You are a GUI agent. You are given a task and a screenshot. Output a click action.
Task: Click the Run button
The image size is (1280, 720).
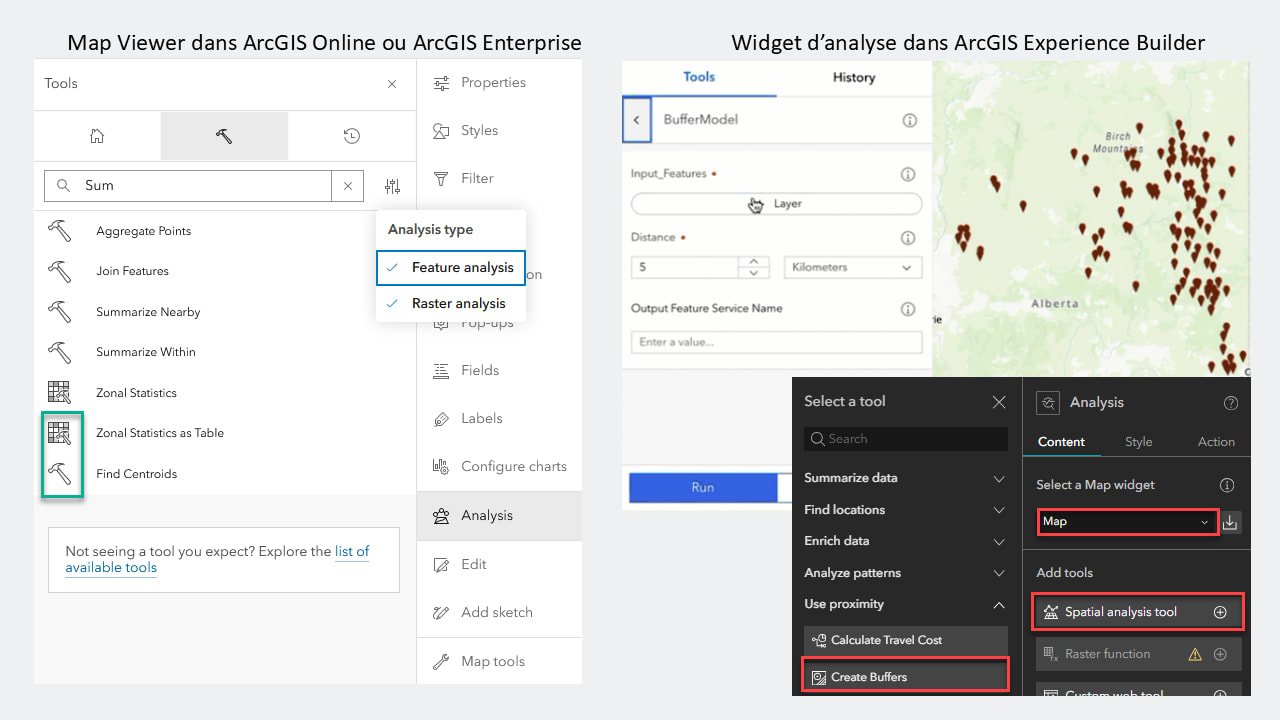(703, 487)
